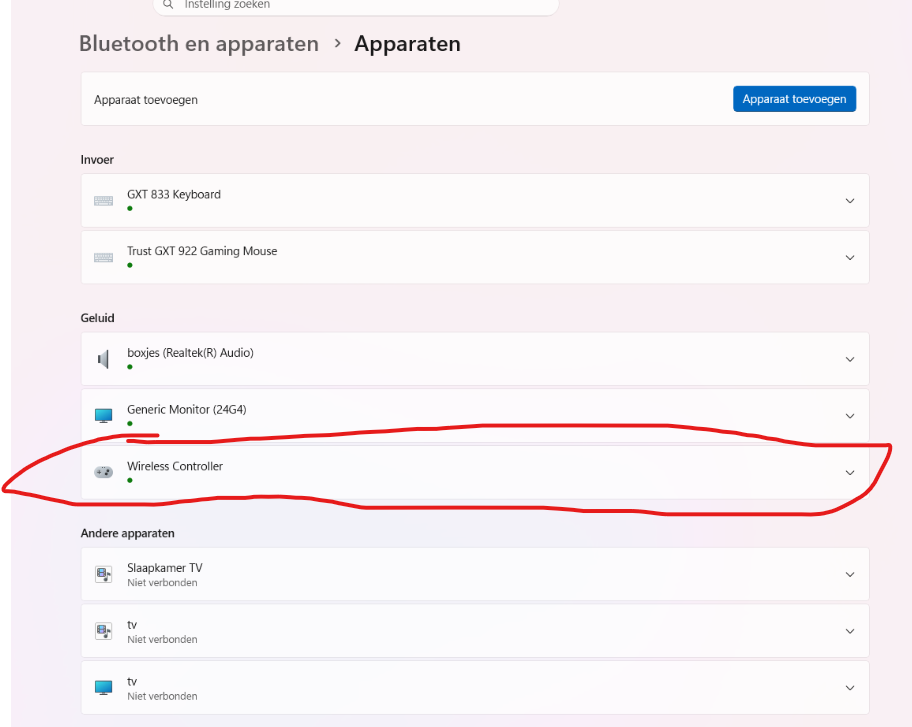Expand the Slaapkamer TV row chevron
The image size is (912, 727).
point(850,575)
